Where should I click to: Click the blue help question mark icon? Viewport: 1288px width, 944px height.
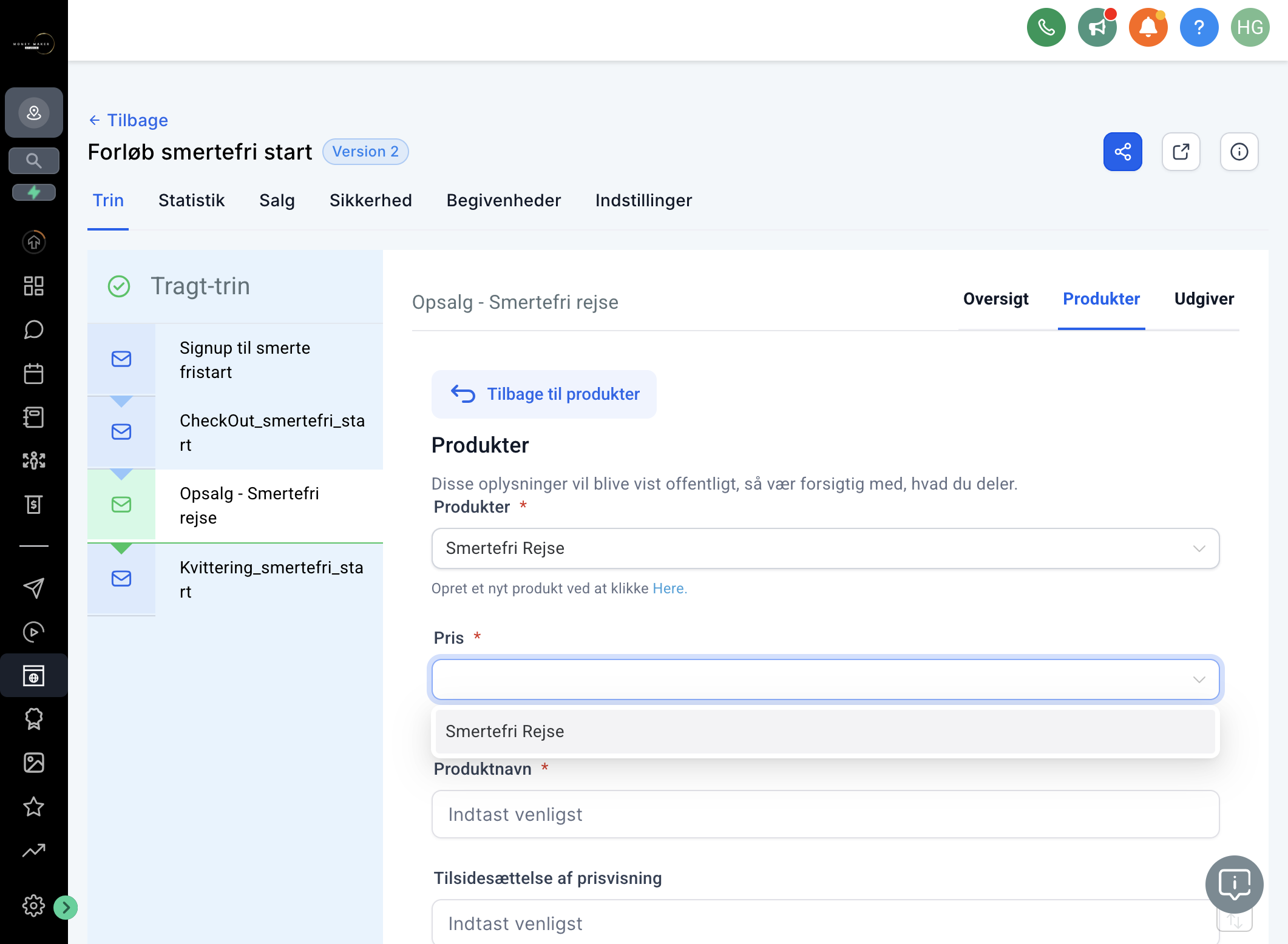point(1199,27)
